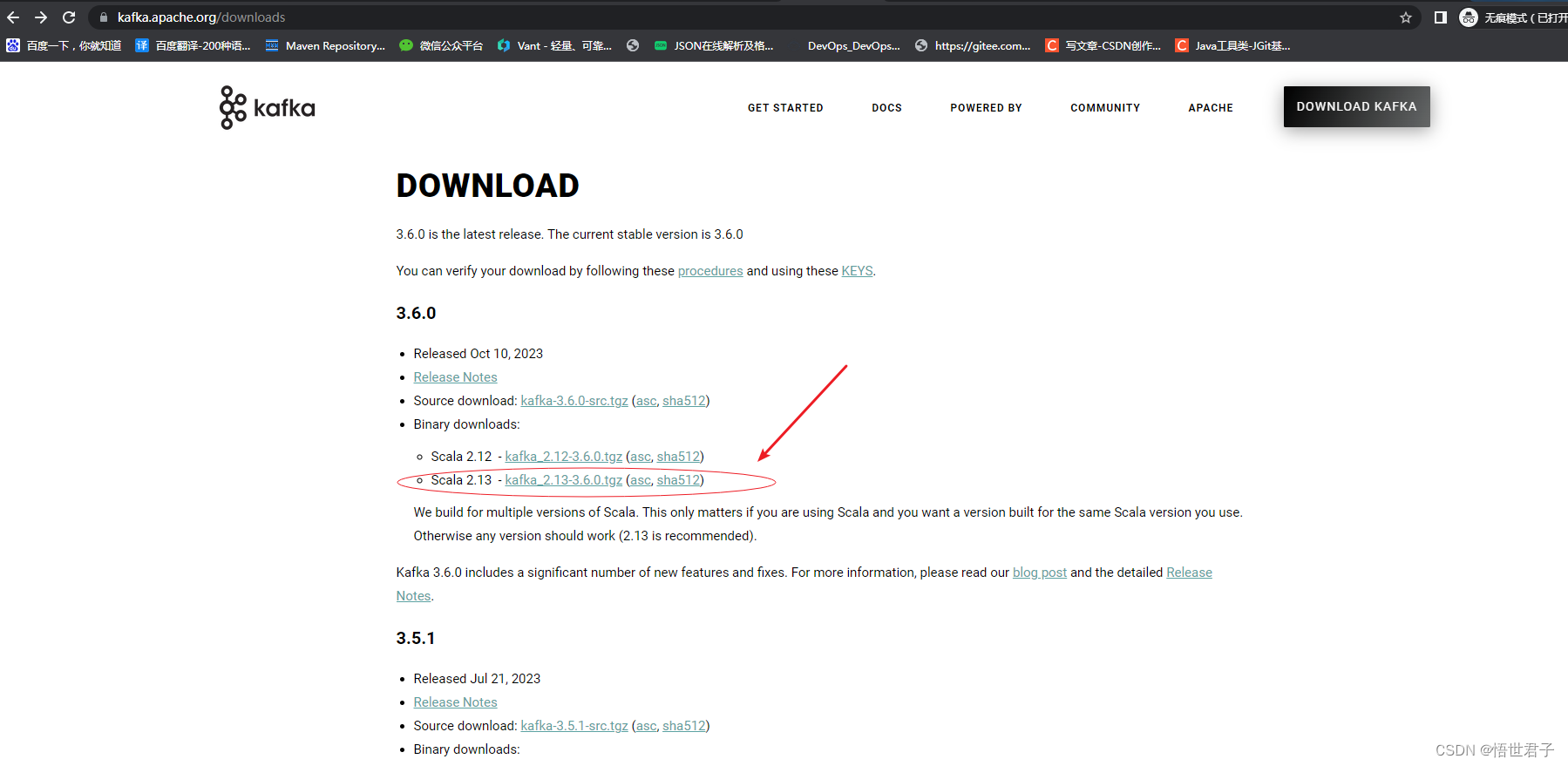1568x766 pixels.
Task: Open the verification procedures link
Action: (x=710, y=271)
